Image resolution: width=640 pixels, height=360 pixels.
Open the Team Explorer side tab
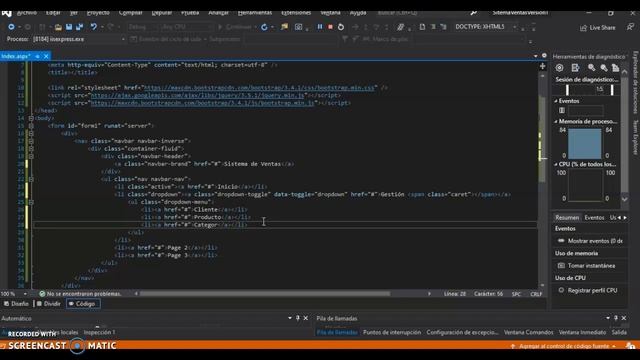tap(635, 138)
